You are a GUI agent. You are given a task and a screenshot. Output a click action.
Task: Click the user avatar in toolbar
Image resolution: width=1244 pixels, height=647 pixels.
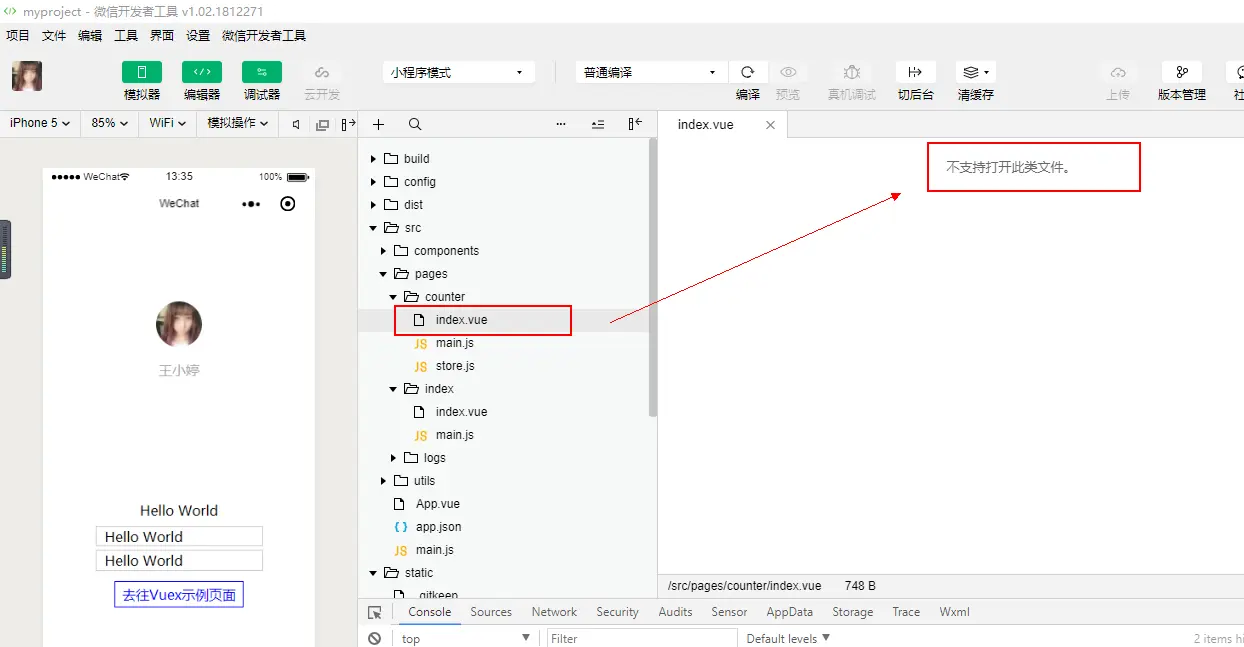(27, 76)
